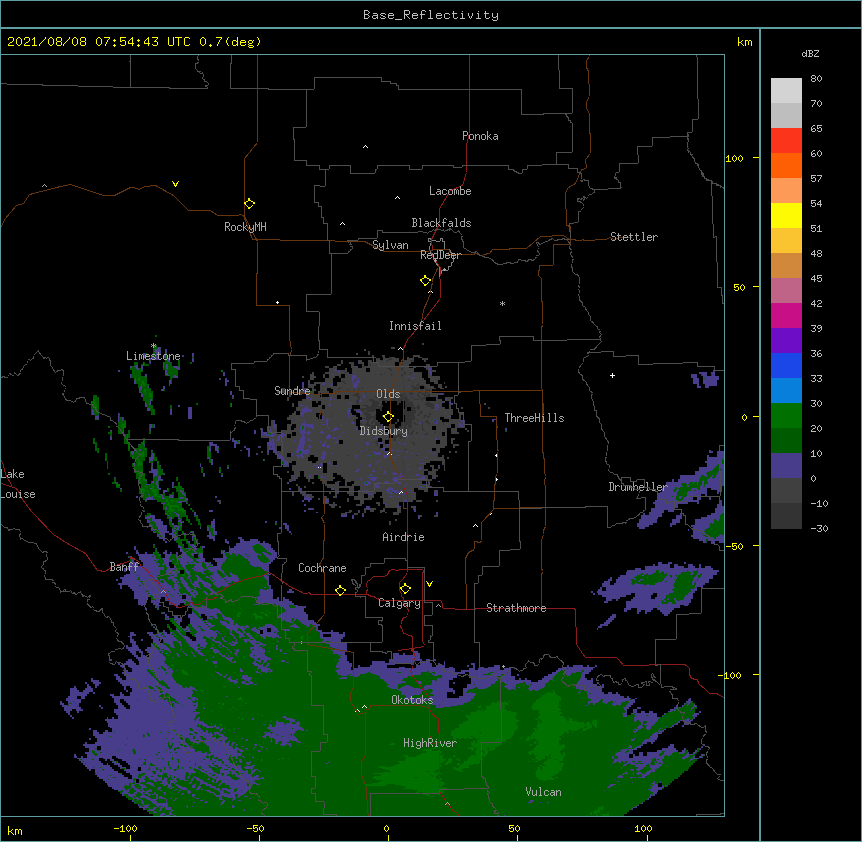Click the Calgary city label
The height and width of the screenshot is (842, 862).
point(399,603)
